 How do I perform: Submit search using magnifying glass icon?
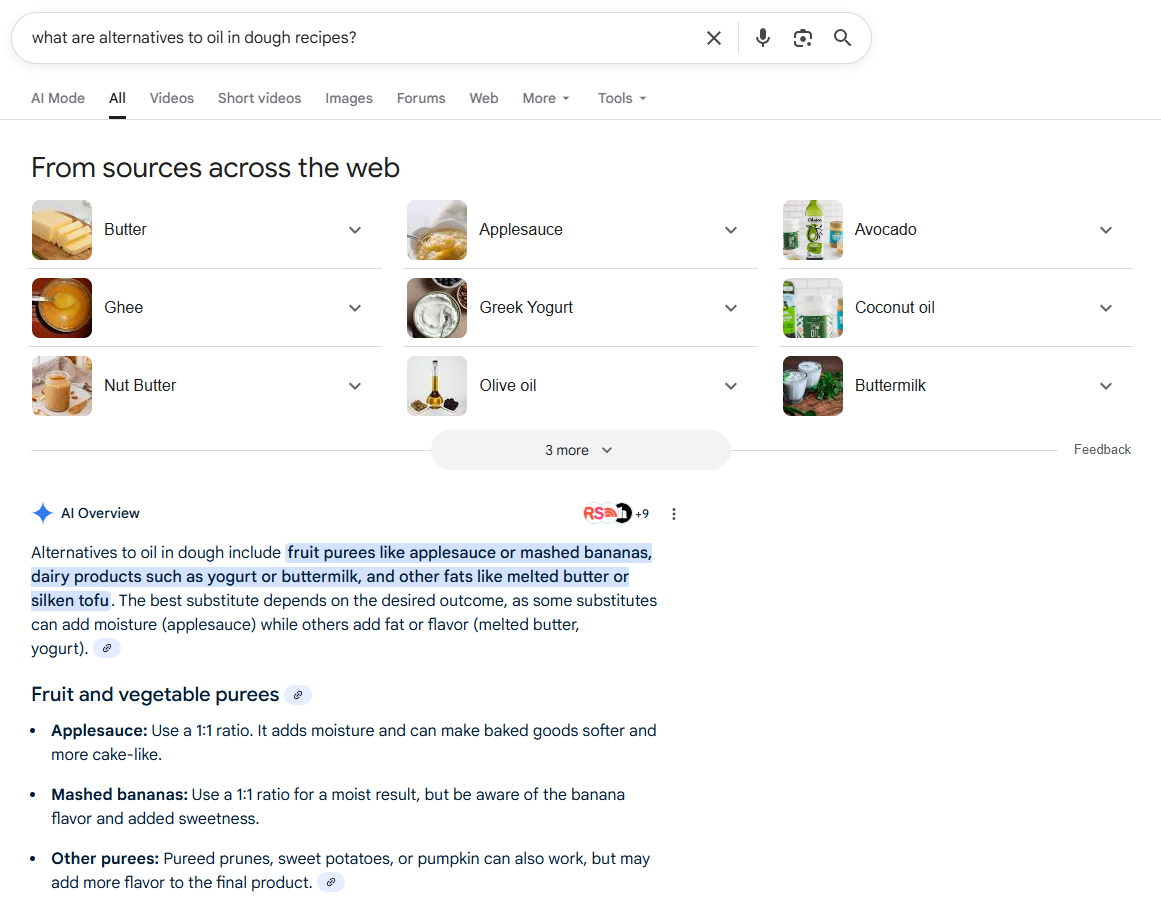coord(843,38)
